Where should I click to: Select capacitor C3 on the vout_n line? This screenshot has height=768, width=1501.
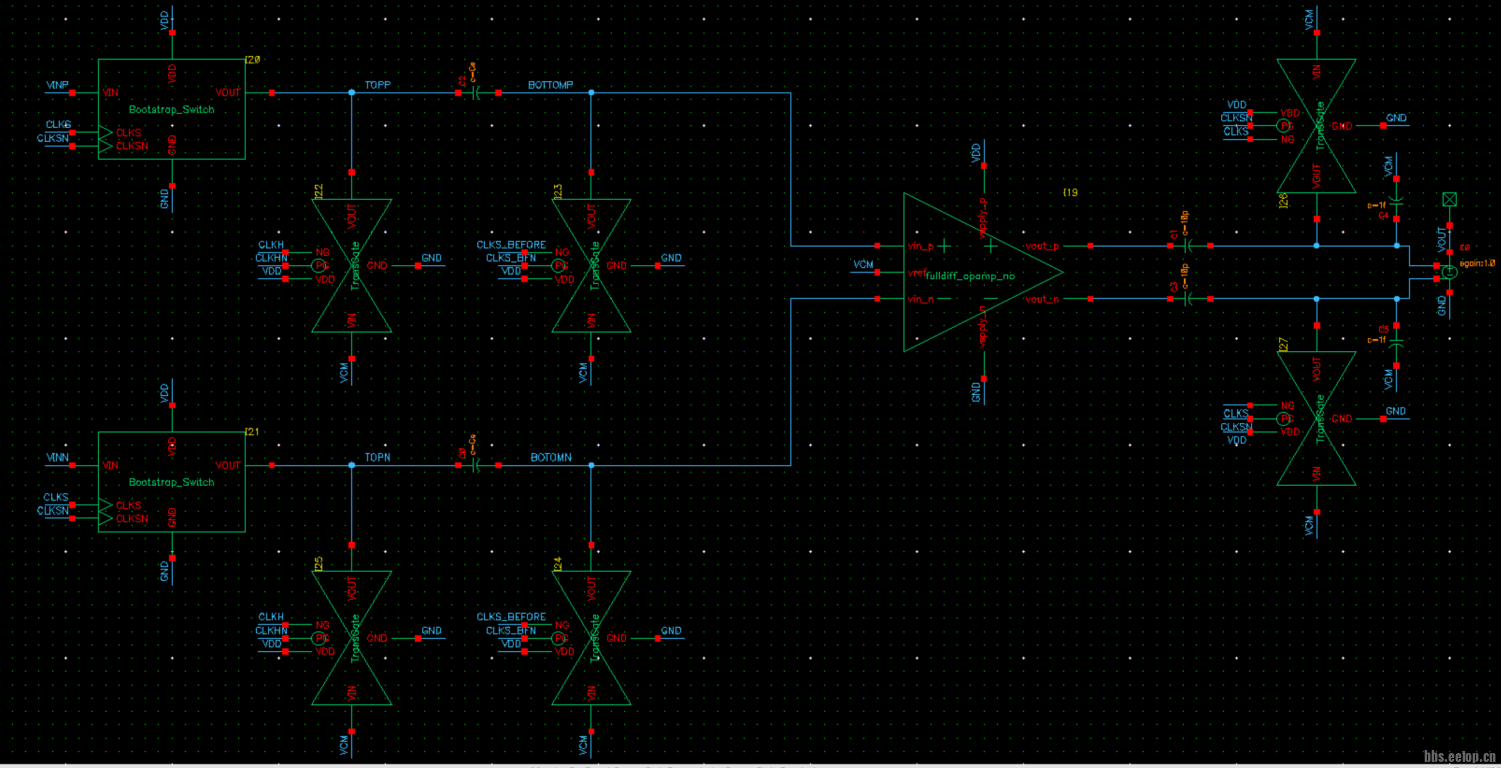[x=1189, y=298]
